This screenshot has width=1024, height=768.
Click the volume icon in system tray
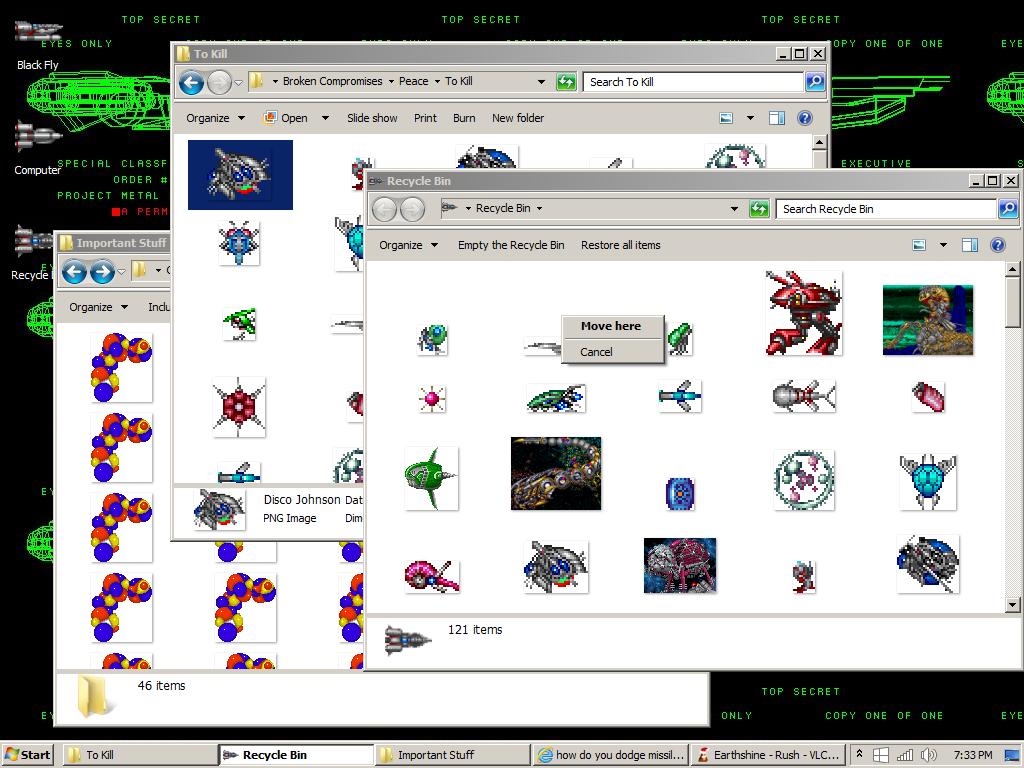click(x=928, y=755)
